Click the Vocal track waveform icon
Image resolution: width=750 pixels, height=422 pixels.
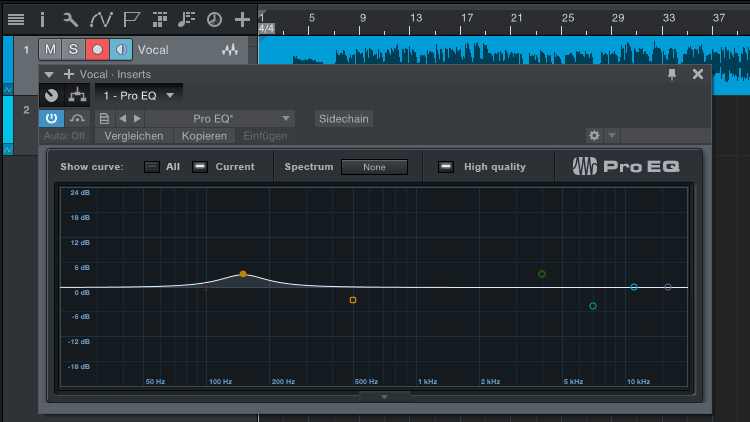(x=230, y=49)
